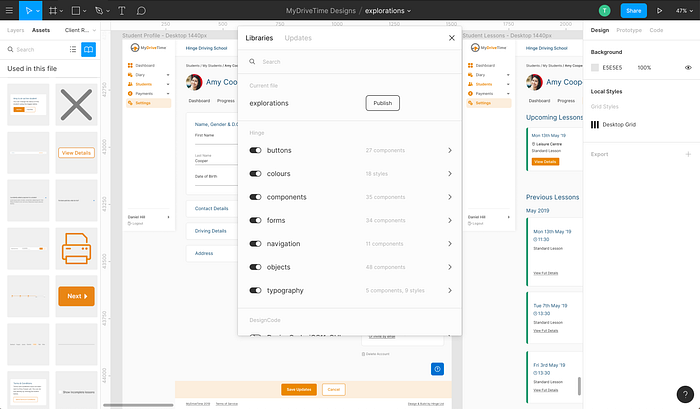Select the Comment tool
This screenshot has height=409, width=700.
(141, 10)
